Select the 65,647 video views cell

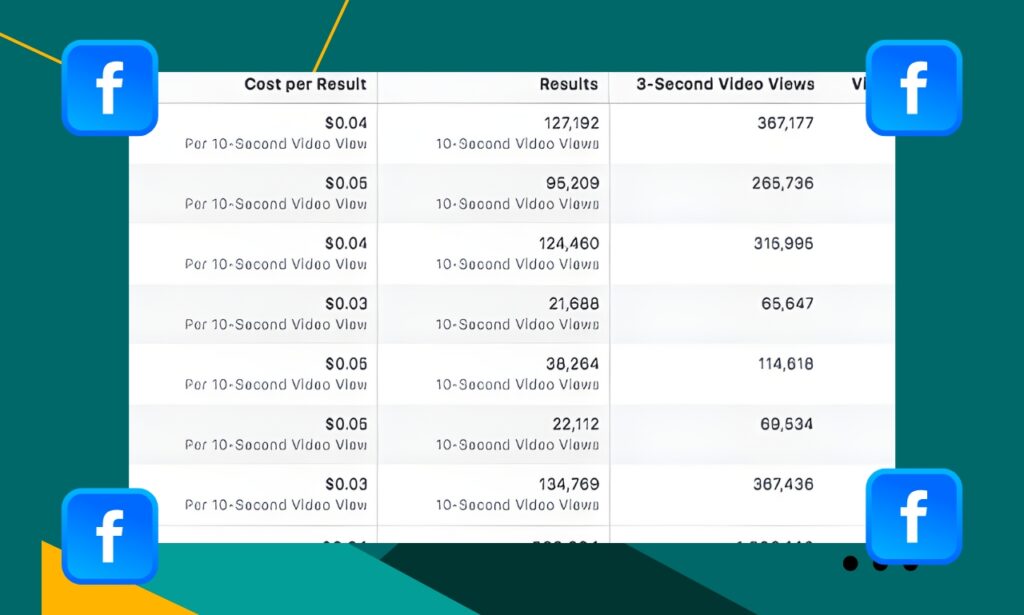point(787,304)
